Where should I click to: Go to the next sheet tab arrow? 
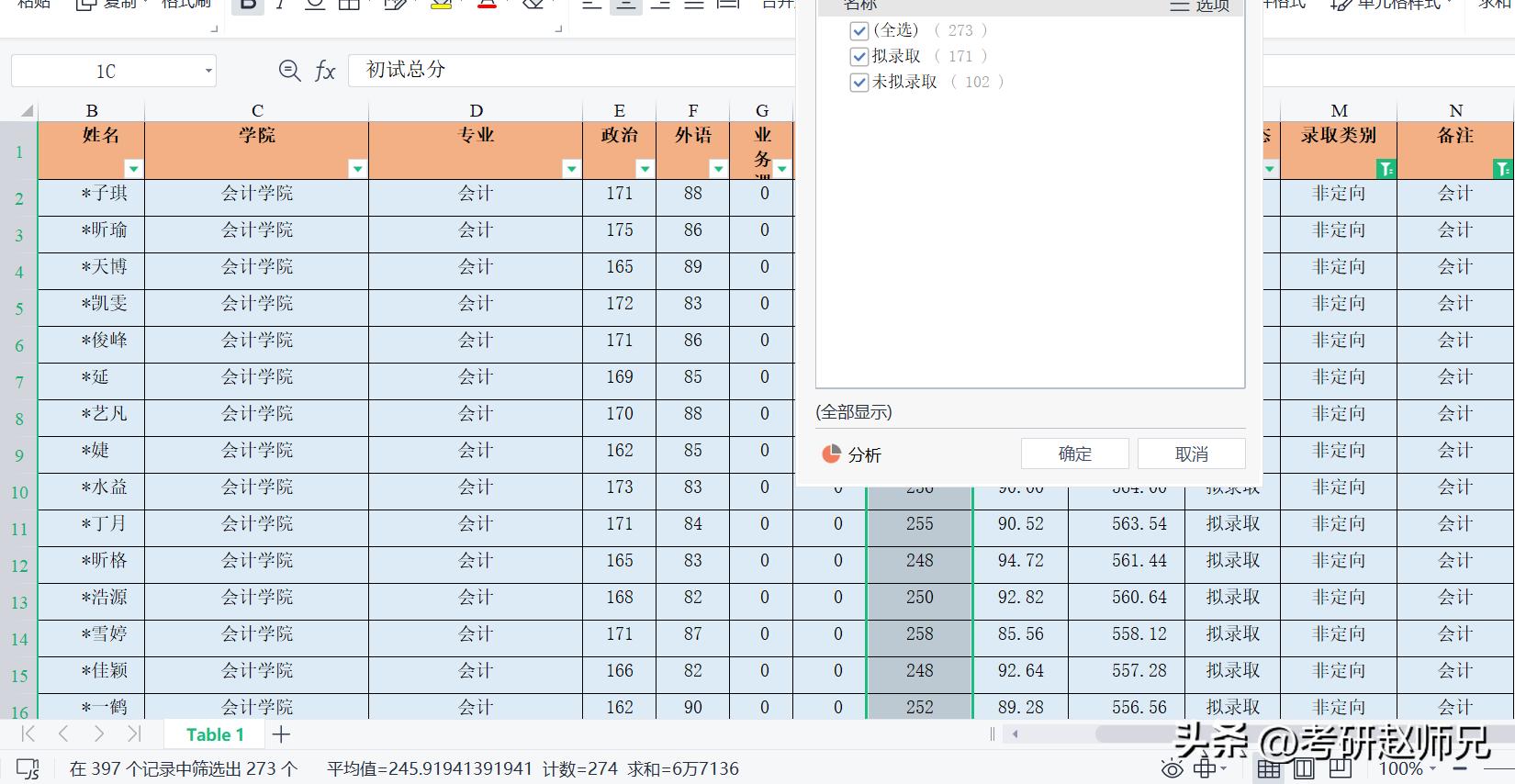click(x=98, y=734)
